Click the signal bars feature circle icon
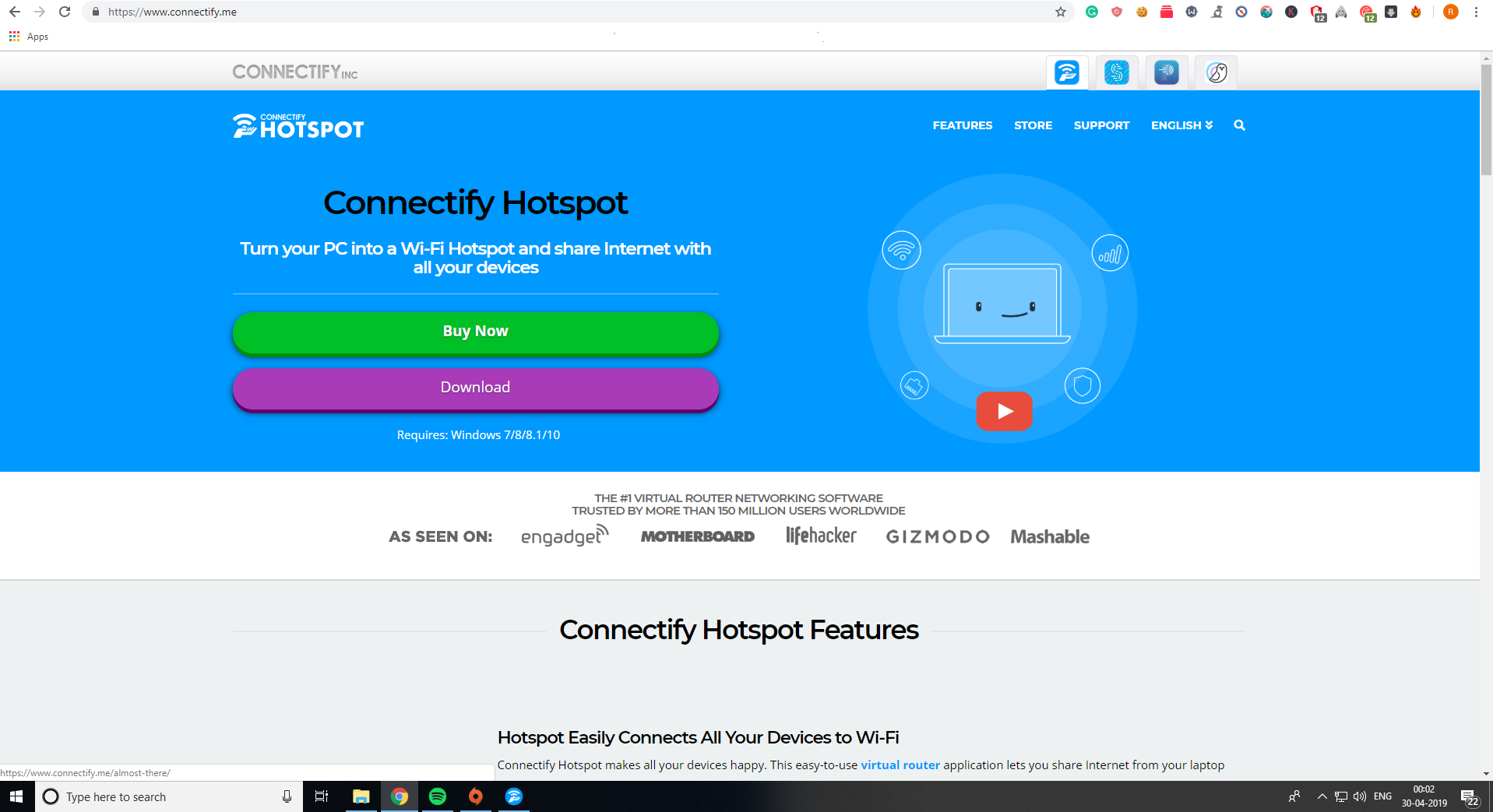 [1110, 253]
